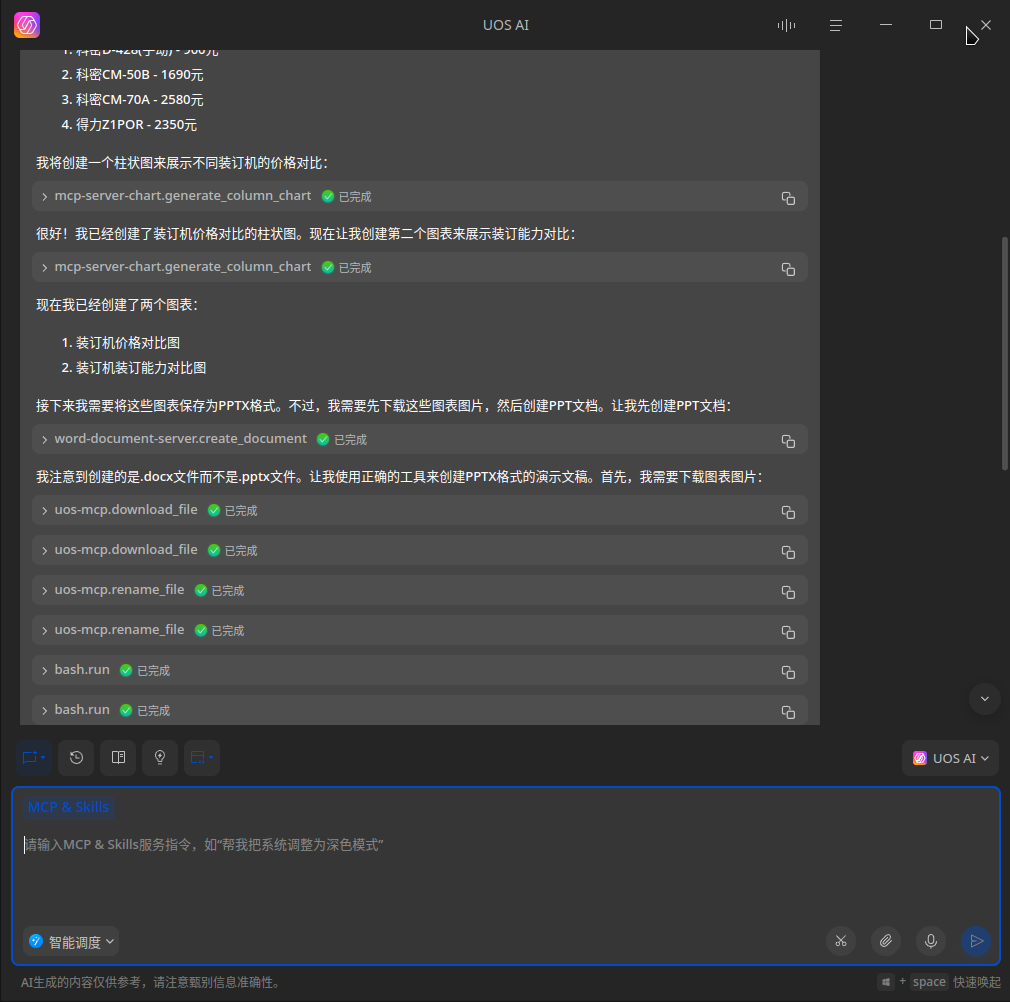Click the 已完成 status of create_document
1010x1002 pixels.
pyautogui.click(x=342, y=439)
